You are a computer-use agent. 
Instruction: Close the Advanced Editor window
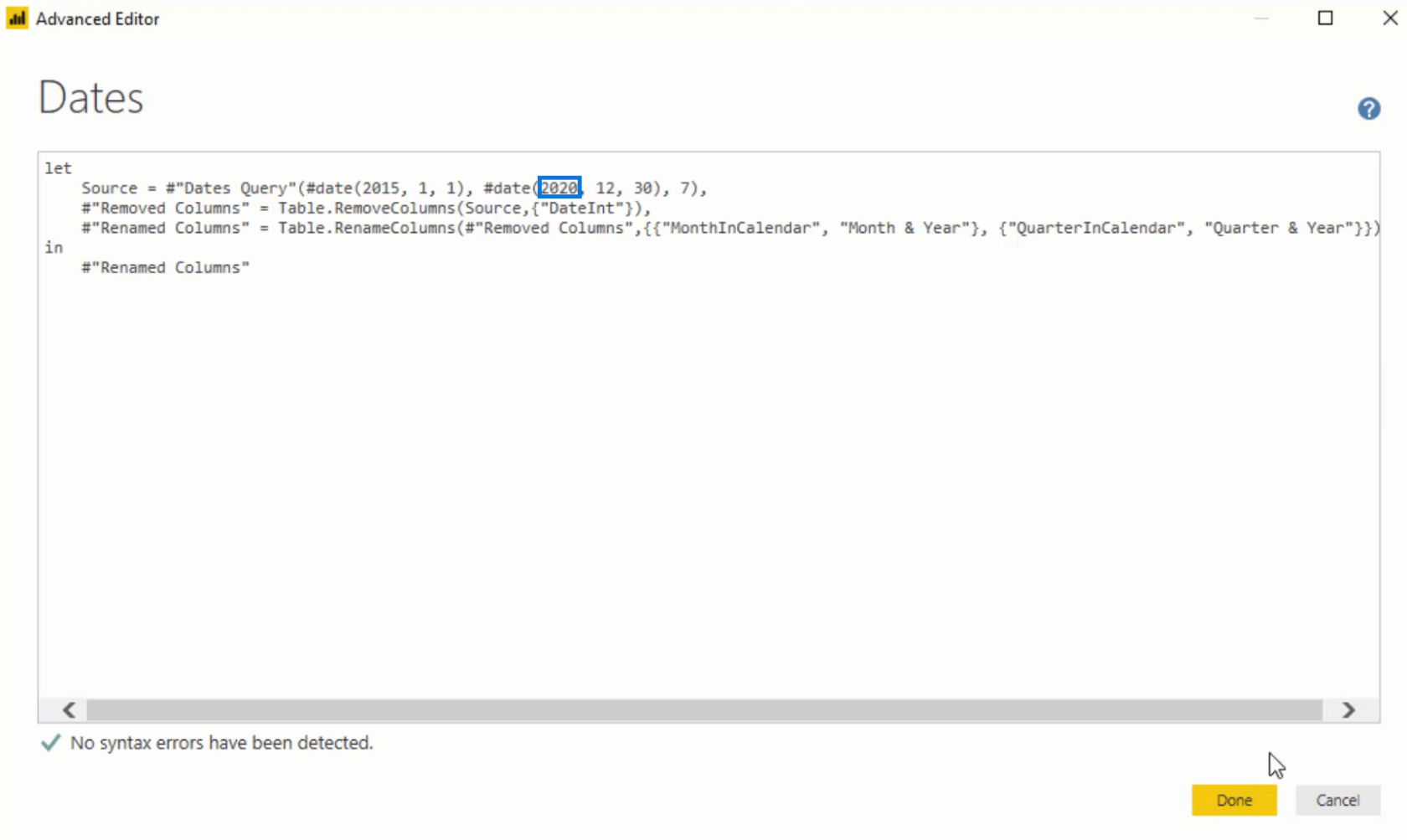1390,18
